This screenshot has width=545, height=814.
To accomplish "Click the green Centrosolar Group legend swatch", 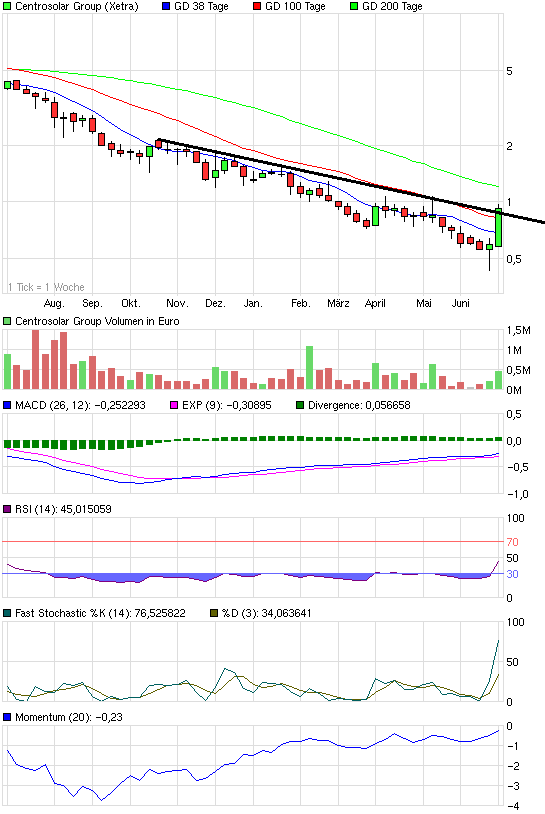I will click(7, 7).
